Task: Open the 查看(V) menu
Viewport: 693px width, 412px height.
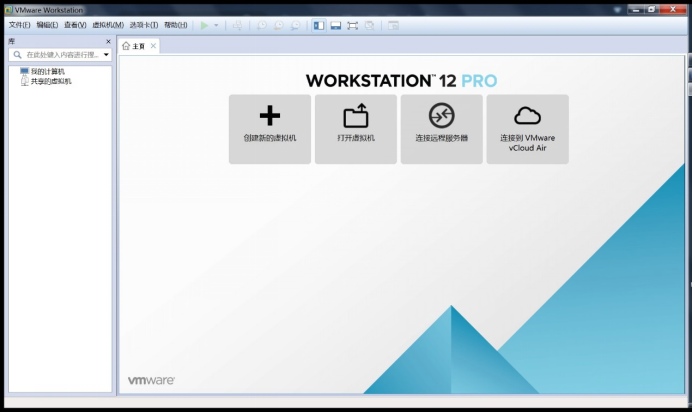Action: (x=75, y=25)
